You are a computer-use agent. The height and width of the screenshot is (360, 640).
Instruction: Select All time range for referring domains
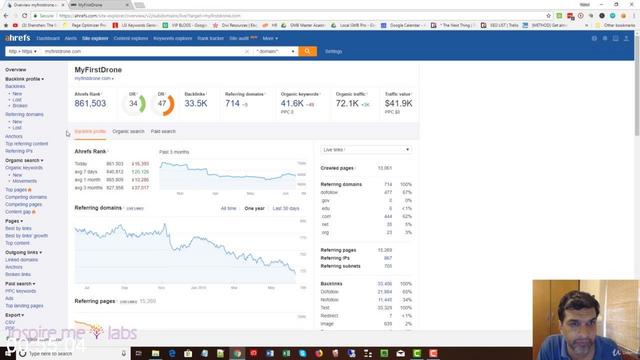pos(229,209)
